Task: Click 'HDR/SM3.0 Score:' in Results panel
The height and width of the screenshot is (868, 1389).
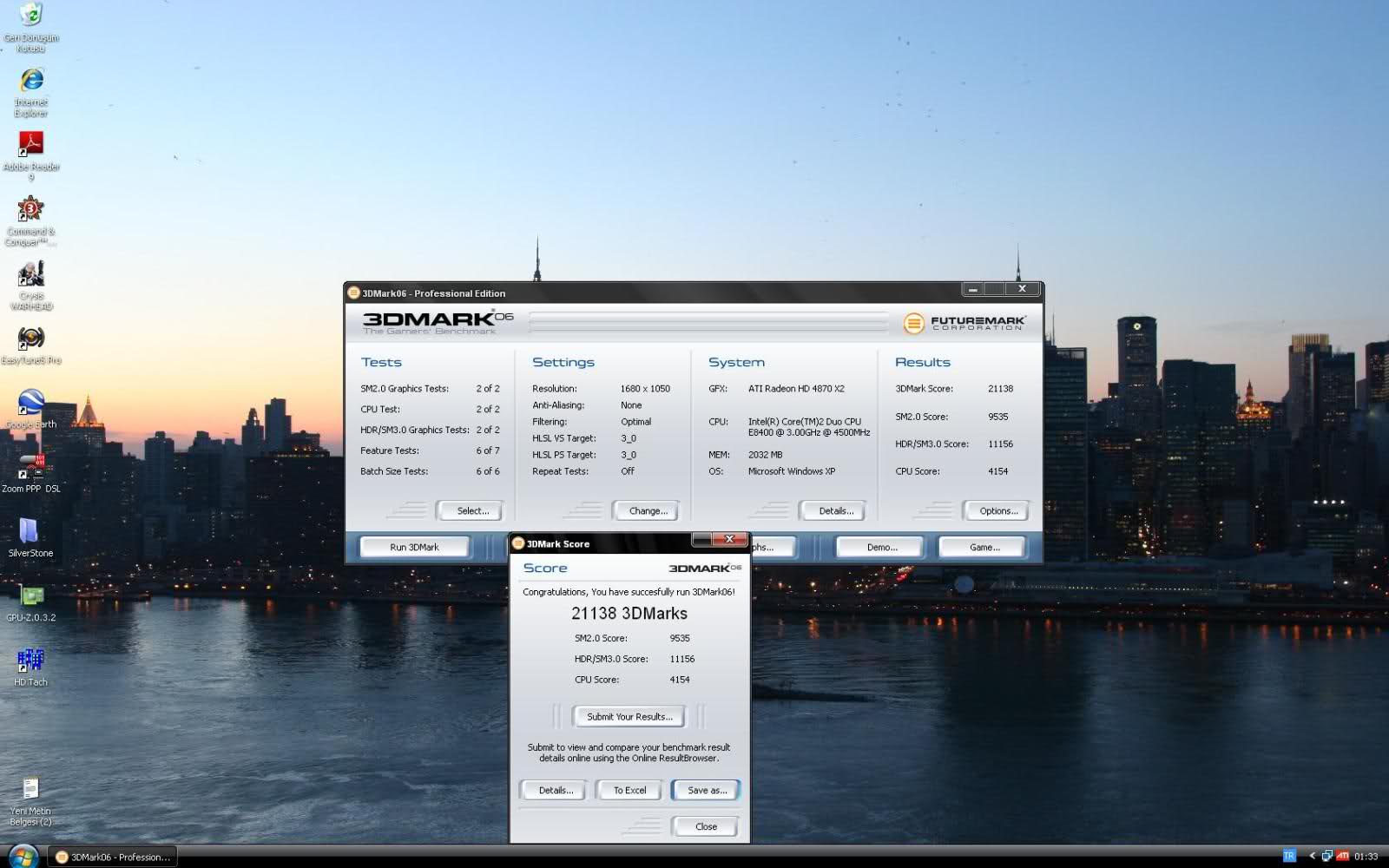Action: (x=931, y=444)
